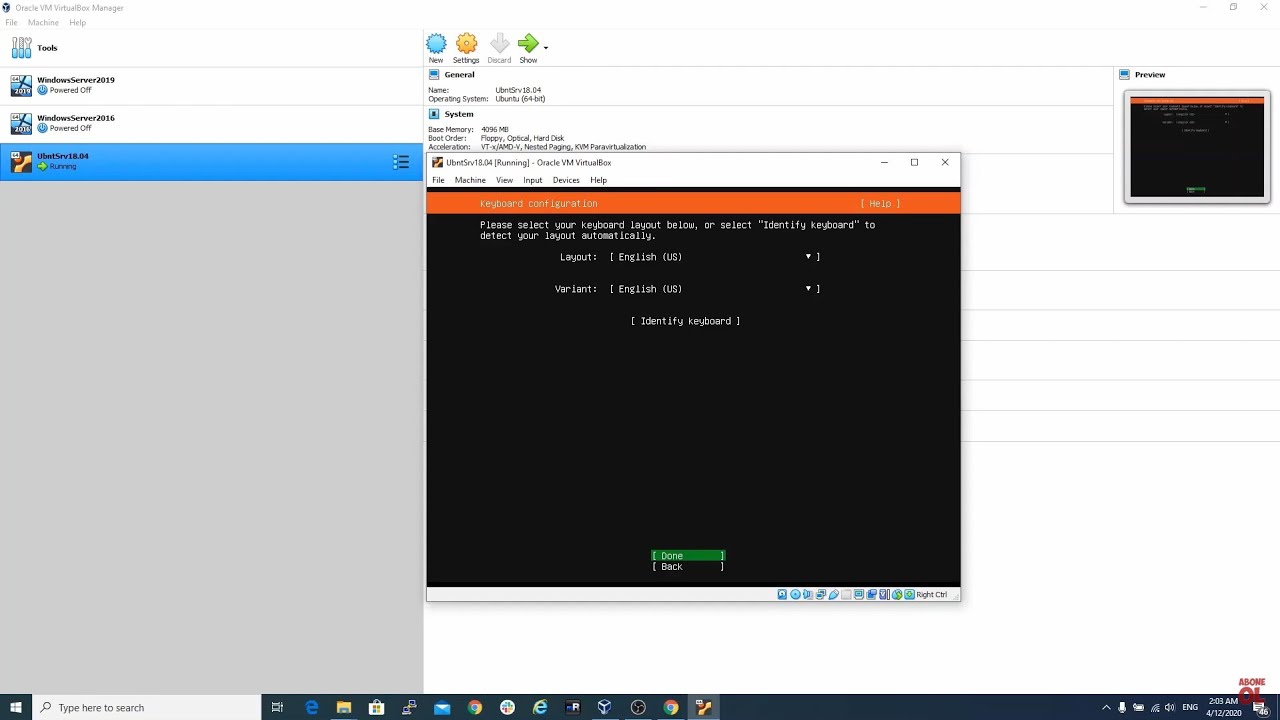Click the optical disk status icon

pyautogui.click(x=795, y=594)
